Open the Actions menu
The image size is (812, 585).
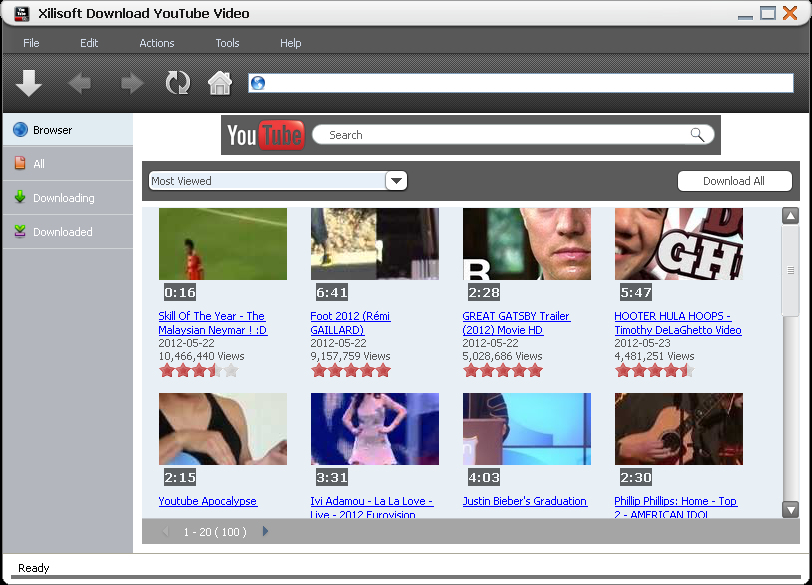[156, 43]
